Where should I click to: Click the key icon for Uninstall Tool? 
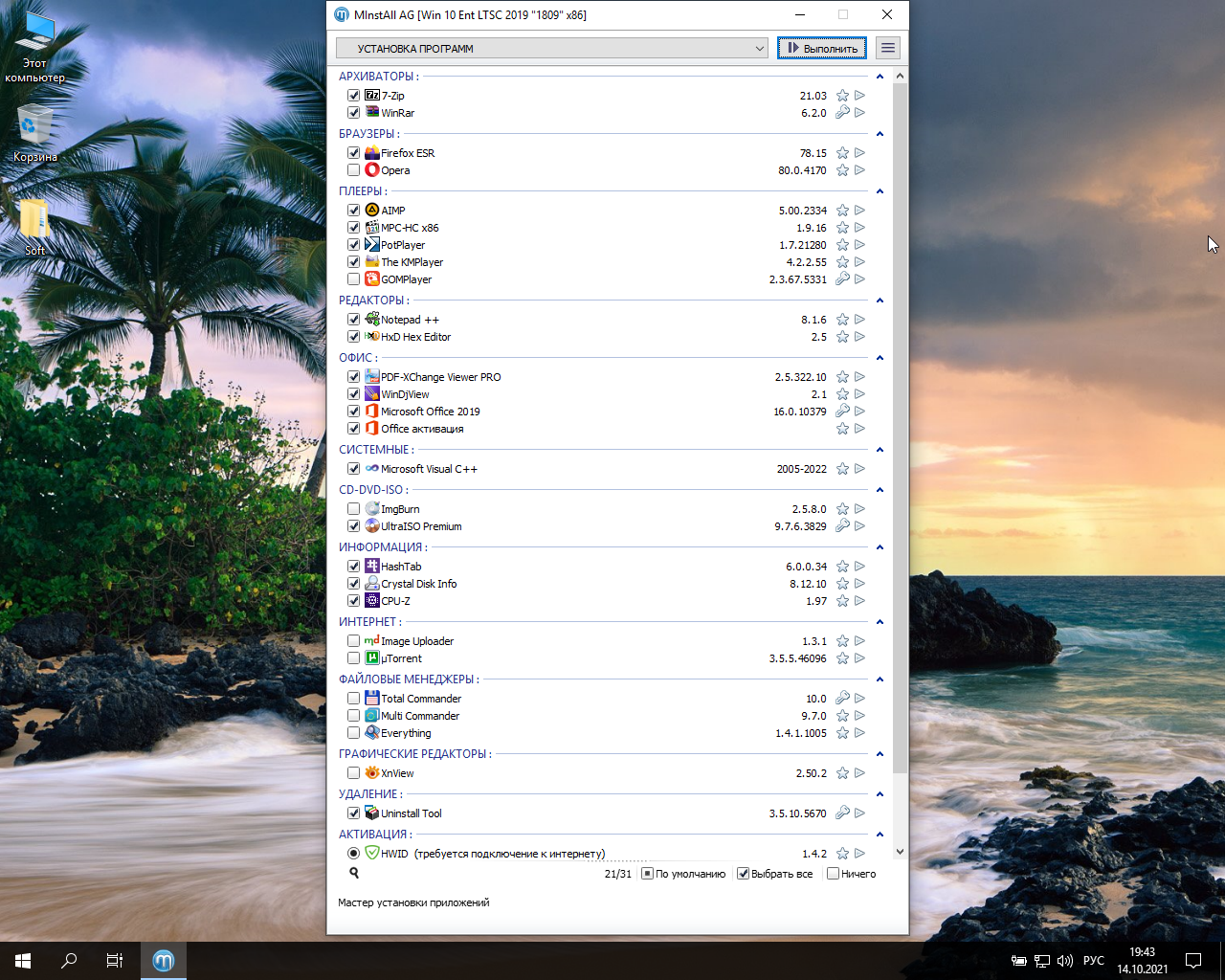click(x=842, y=813)
